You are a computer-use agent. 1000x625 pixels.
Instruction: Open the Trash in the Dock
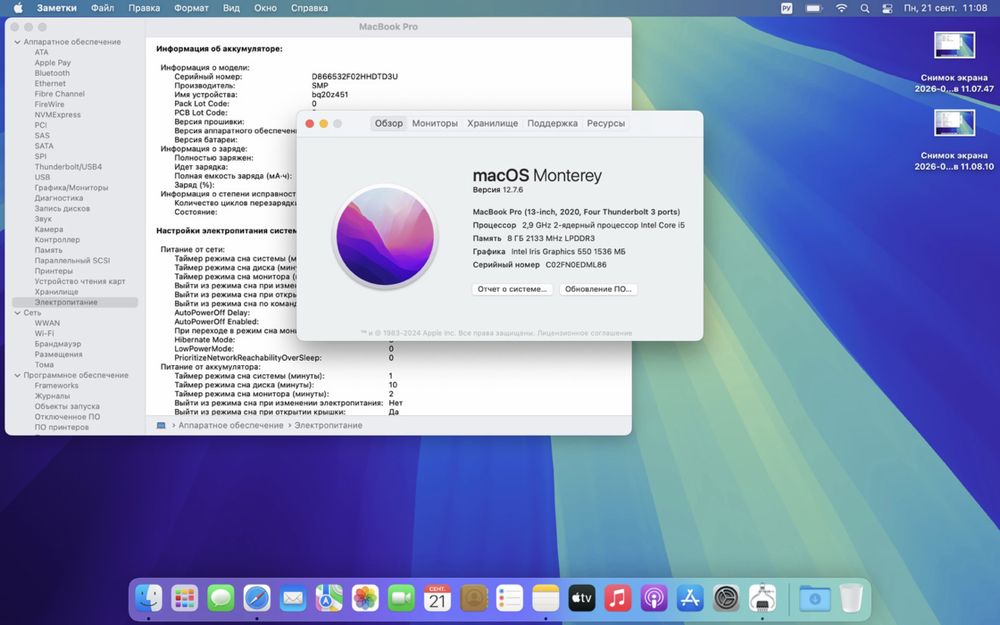coord(851,598)
